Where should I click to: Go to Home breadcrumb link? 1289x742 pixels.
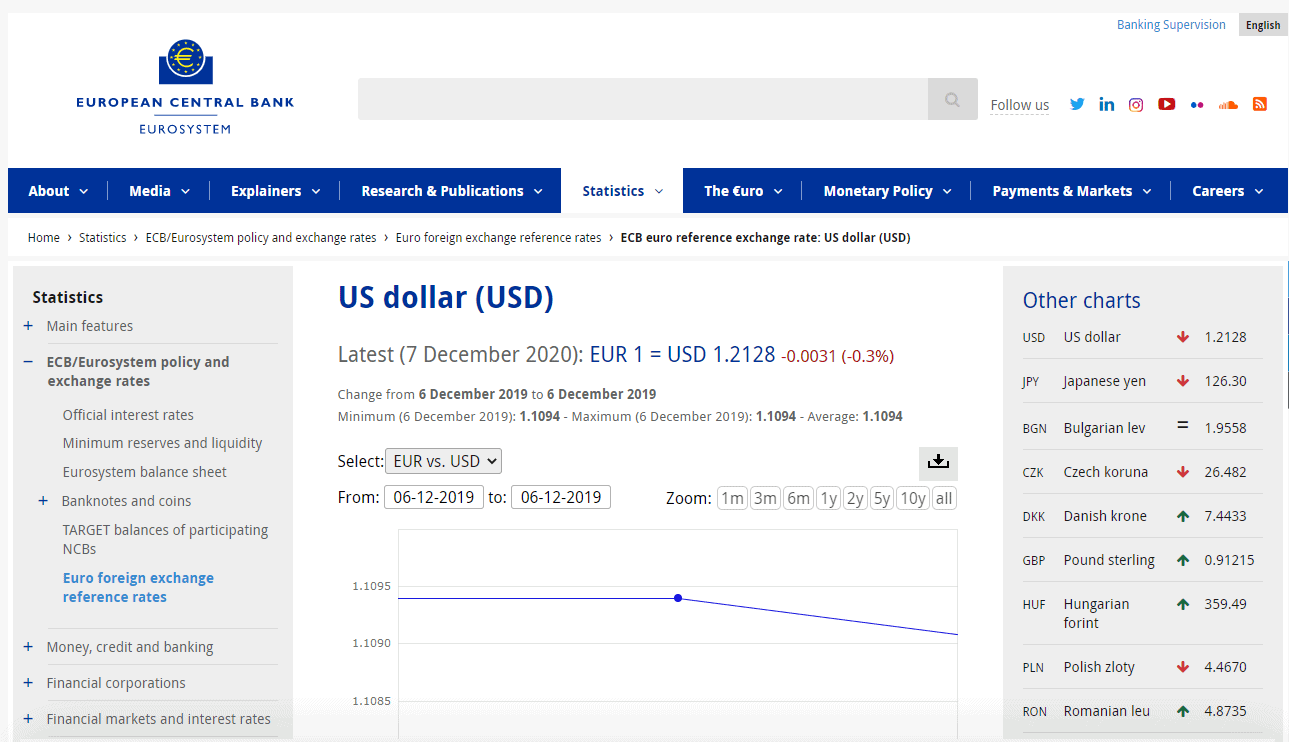[x=44, y=238]
